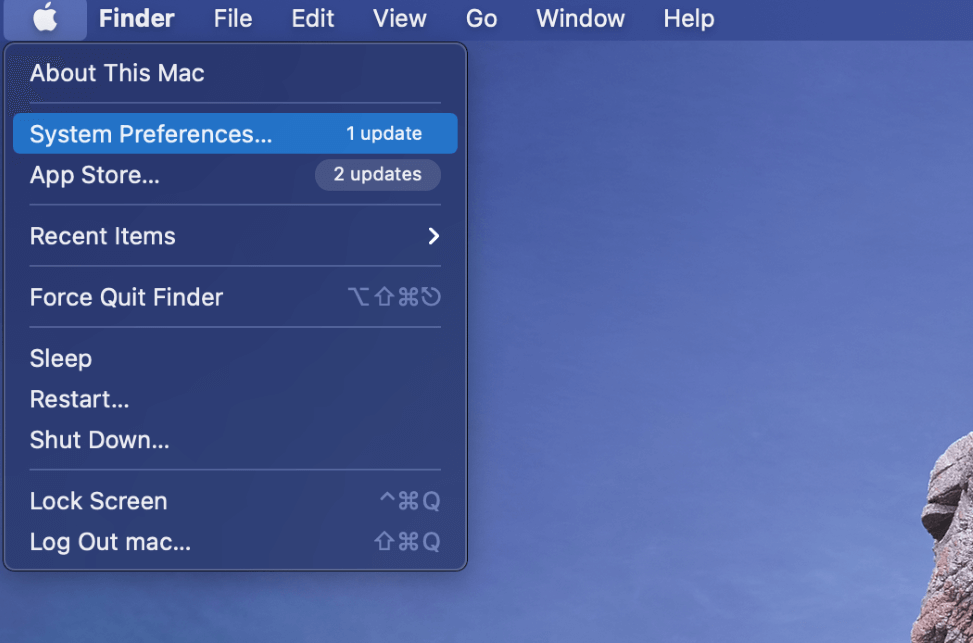Open the View menu
The image size is (973, 643).
[400, 19]
